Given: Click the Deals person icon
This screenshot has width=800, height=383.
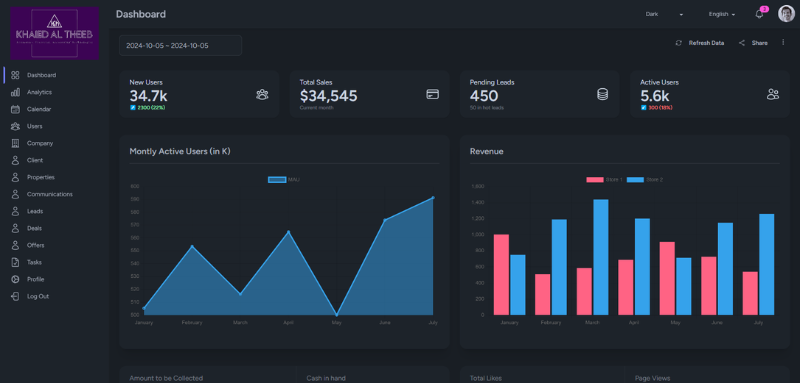Looking at the screenshot, I should (x=15, y=228).
